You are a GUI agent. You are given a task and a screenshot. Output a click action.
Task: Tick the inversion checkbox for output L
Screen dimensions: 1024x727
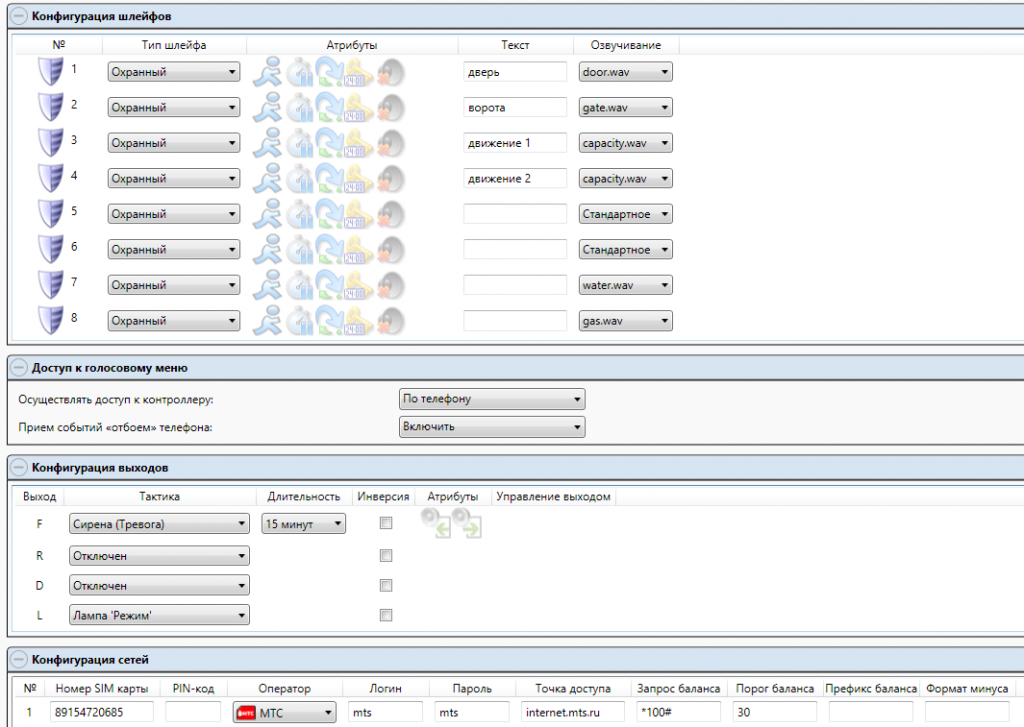pyautogui.click(x=386, y=615)
